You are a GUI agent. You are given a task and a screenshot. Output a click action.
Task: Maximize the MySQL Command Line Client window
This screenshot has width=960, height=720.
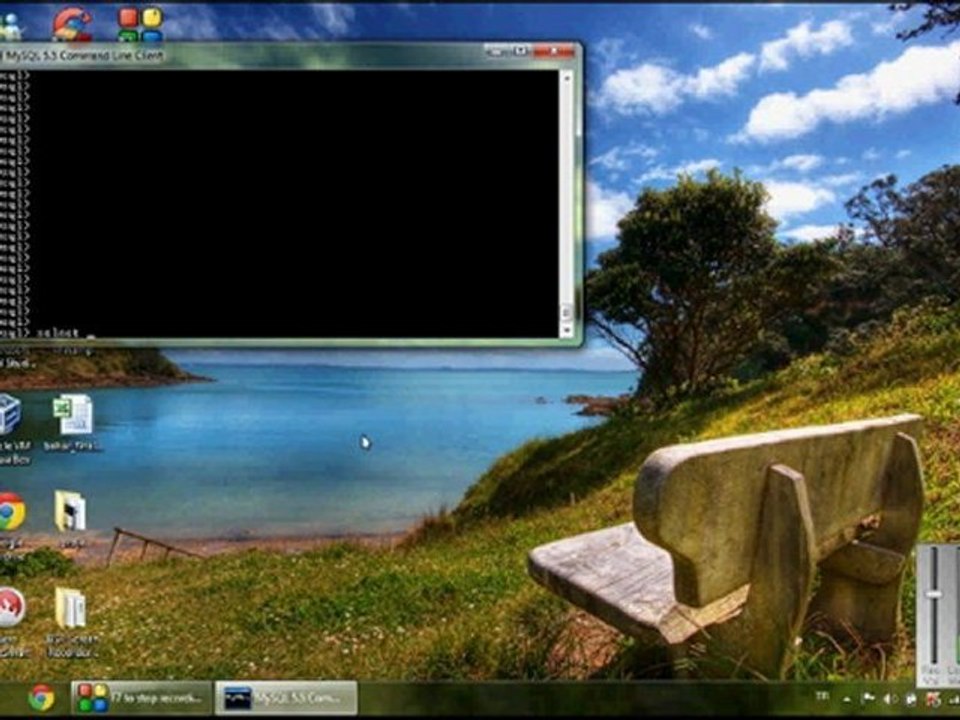(x=519, y=51)
